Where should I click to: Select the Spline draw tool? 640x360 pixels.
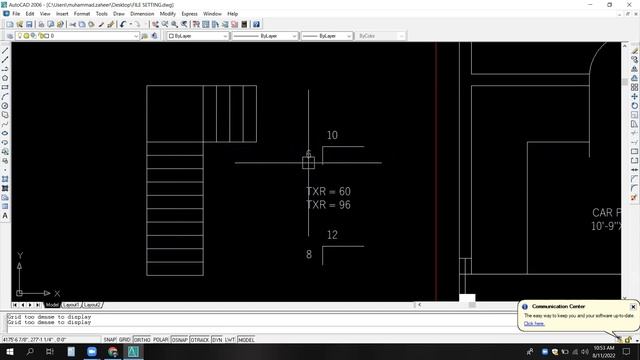coord(5,124)
